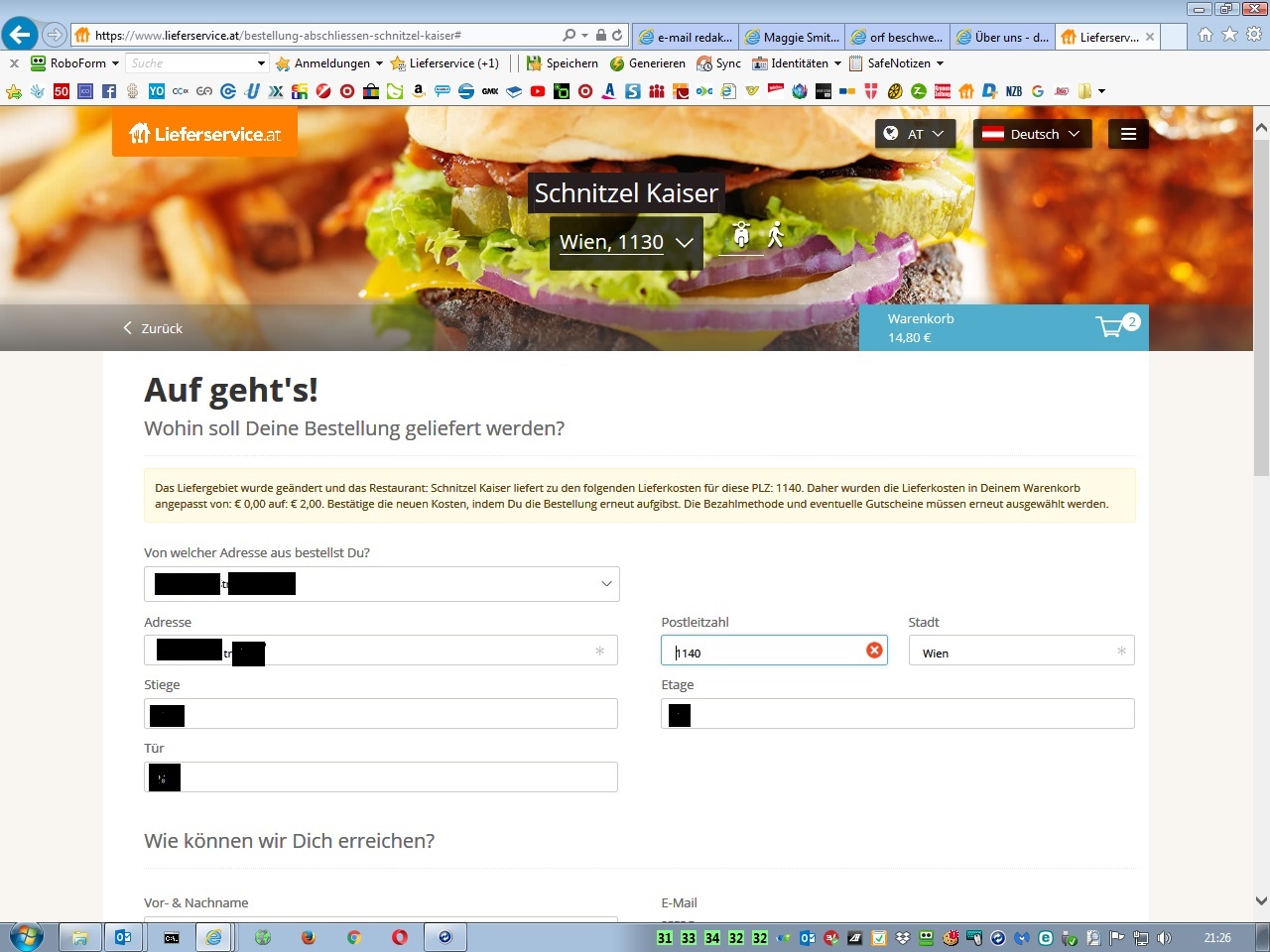Expand RoboForm search box dropdown arrow

click(261, 63)
